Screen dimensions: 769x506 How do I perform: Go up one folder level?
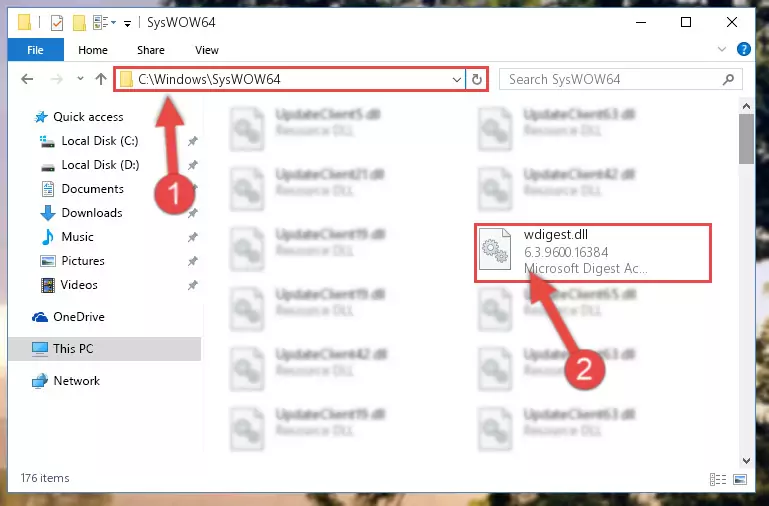click(x=101, y=79)
